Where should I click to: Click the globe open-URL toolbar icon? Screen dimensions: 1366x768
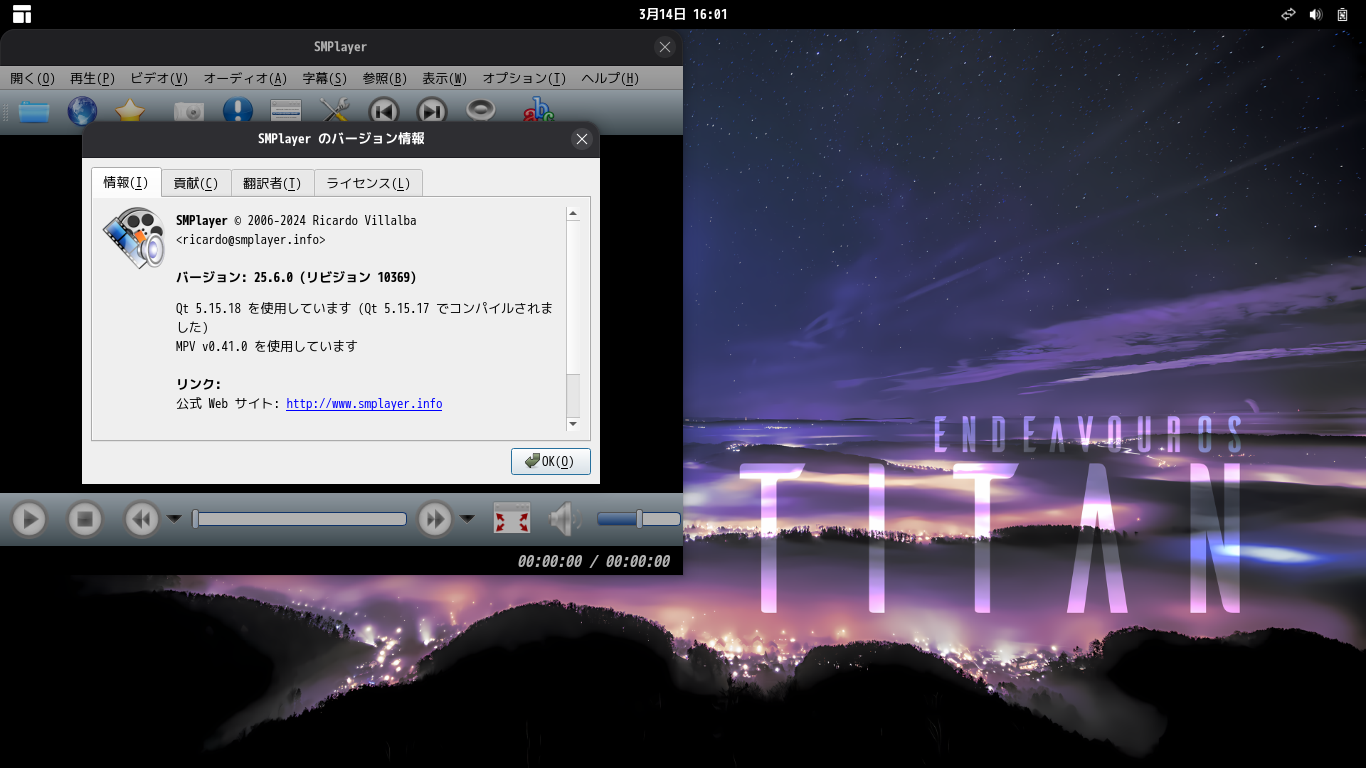[82, 111]
